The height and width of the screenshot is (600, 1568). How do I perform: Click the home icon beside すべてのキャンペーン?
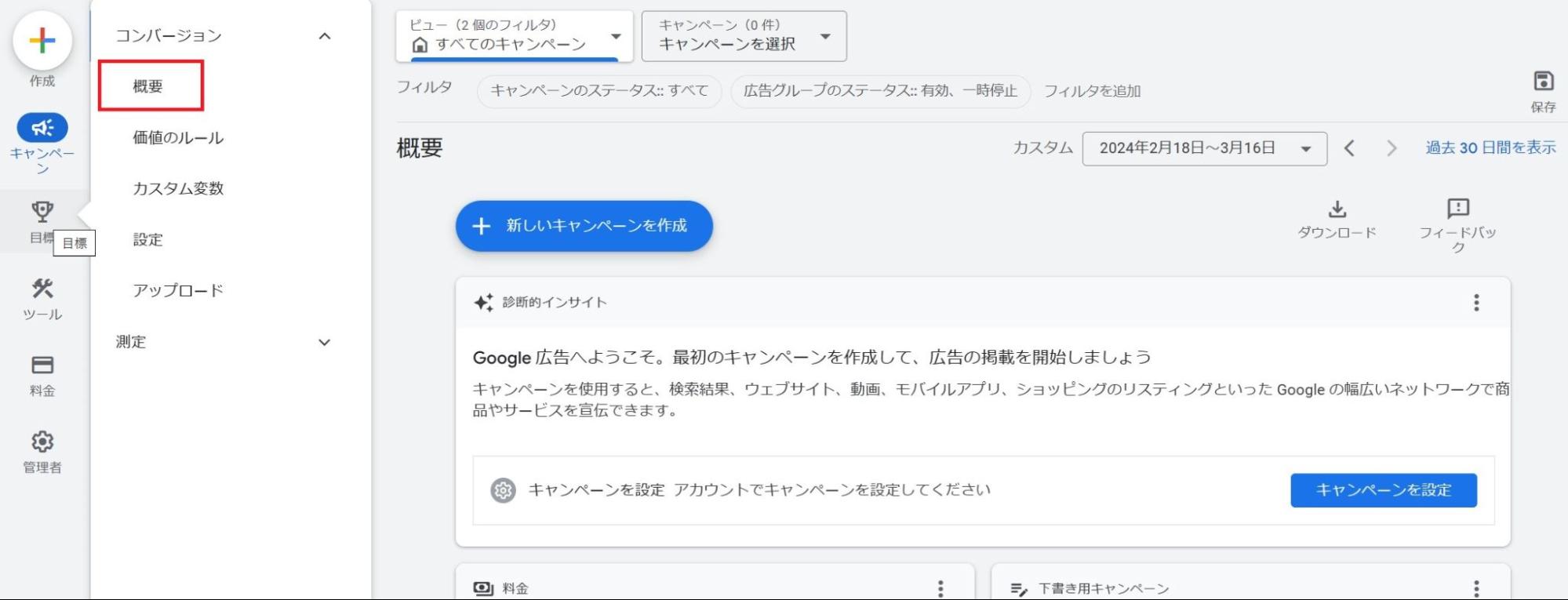pos(420,45)
